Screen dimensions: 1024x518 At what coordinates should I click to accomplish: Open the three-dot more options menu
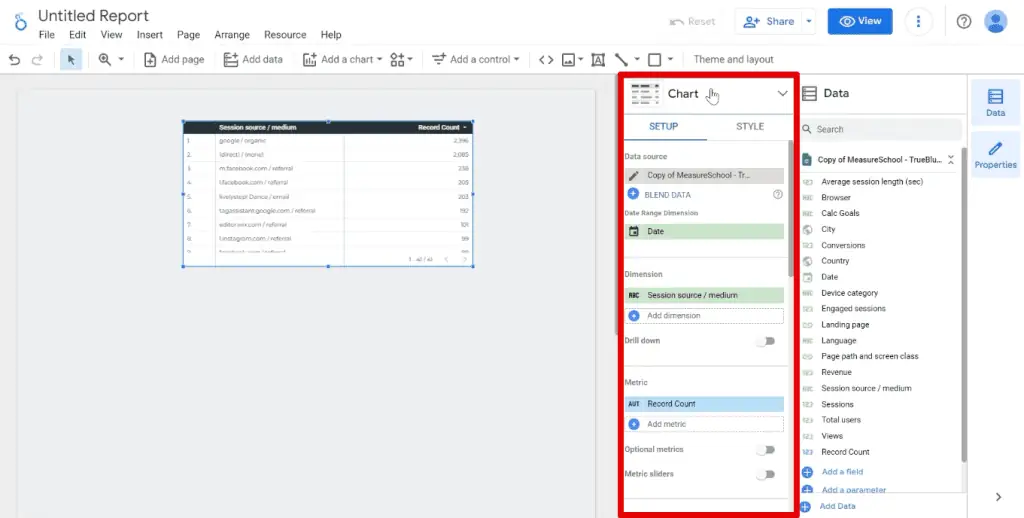point(919,21)
